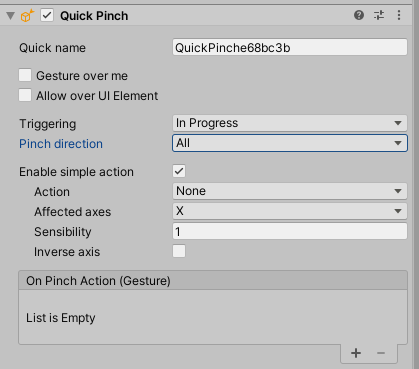419x369 pixels.
Task: Remove an entry with the minus icon
Action: click(x=381, y=353)
